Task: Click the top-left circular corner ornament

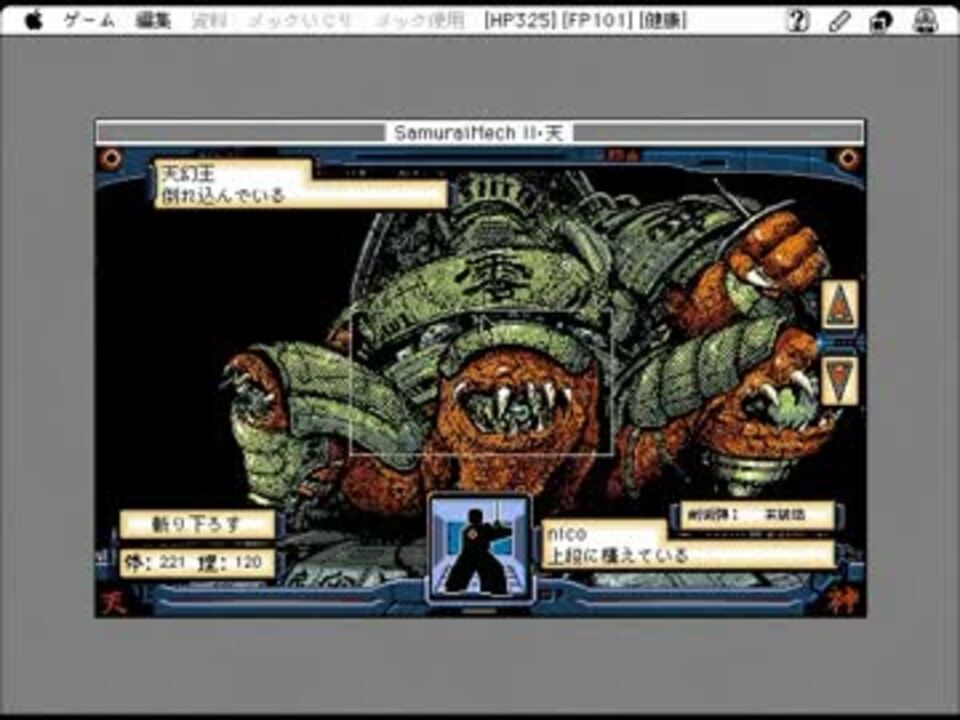Action: 111,159
